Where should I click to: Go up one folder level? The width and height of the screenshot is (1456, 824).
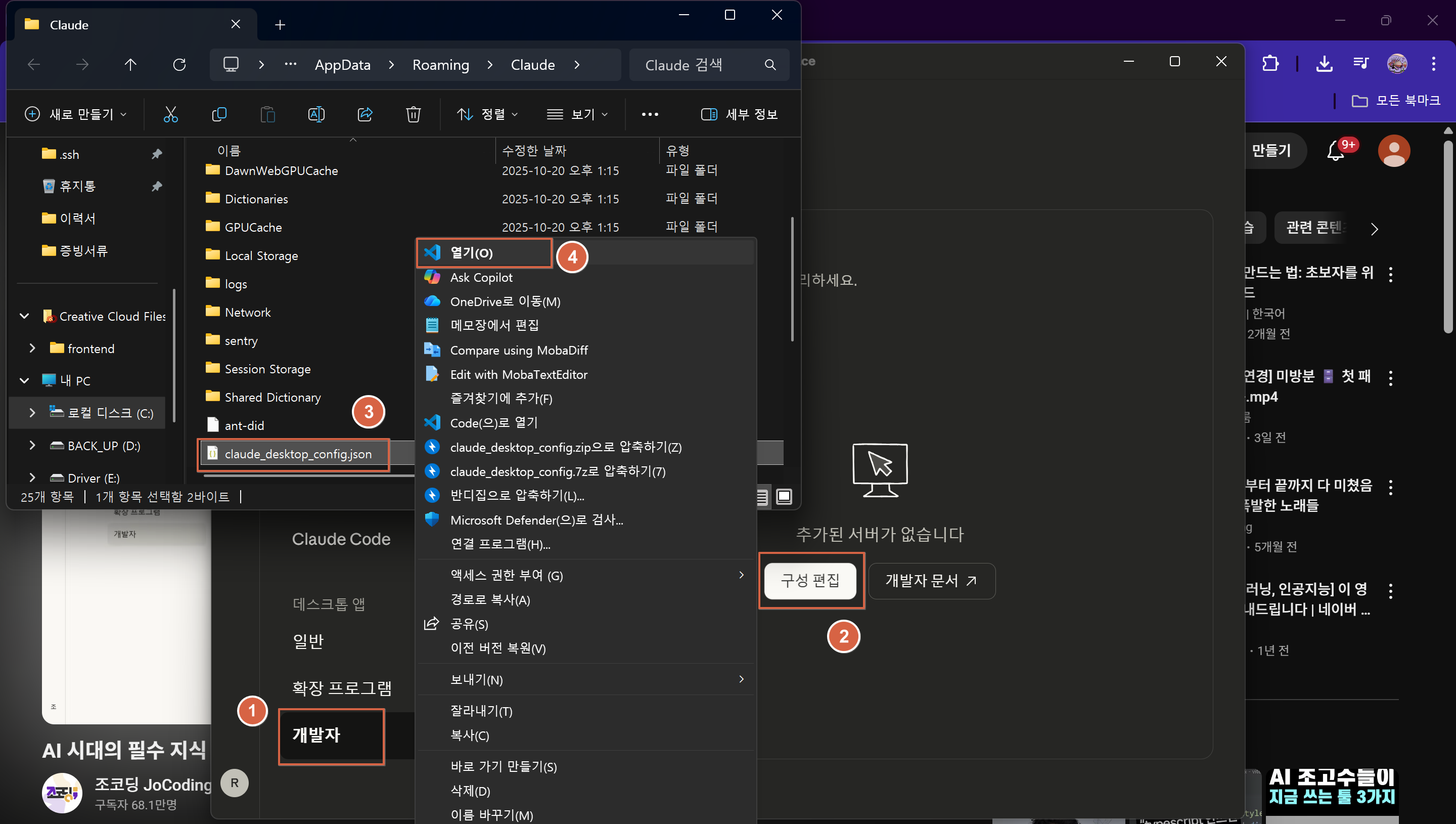(x=130, y=65)
